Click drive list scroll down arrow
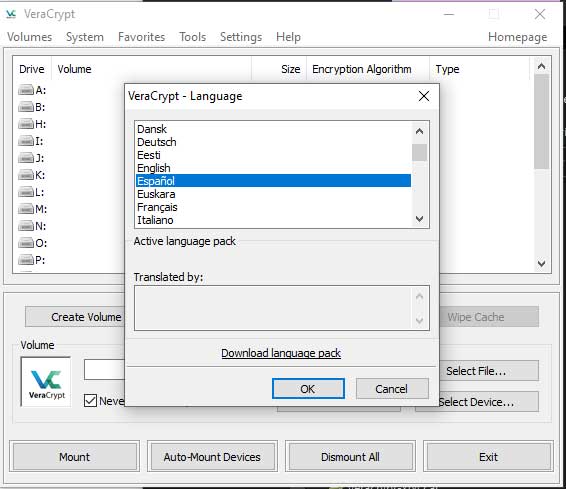This screenshot has width=566, height=489. (541, 263)
